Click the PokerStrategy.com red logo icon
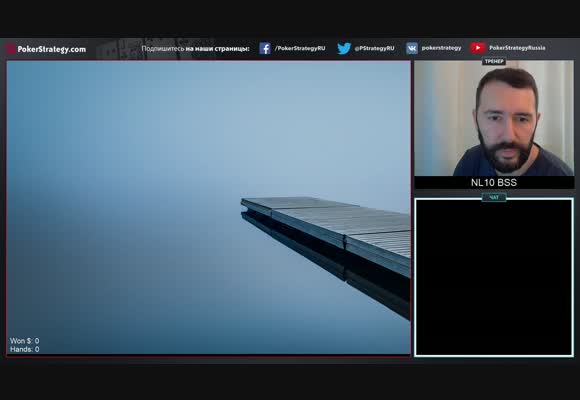The width and height of the screenshot is (580, 400). pos(11,49)
